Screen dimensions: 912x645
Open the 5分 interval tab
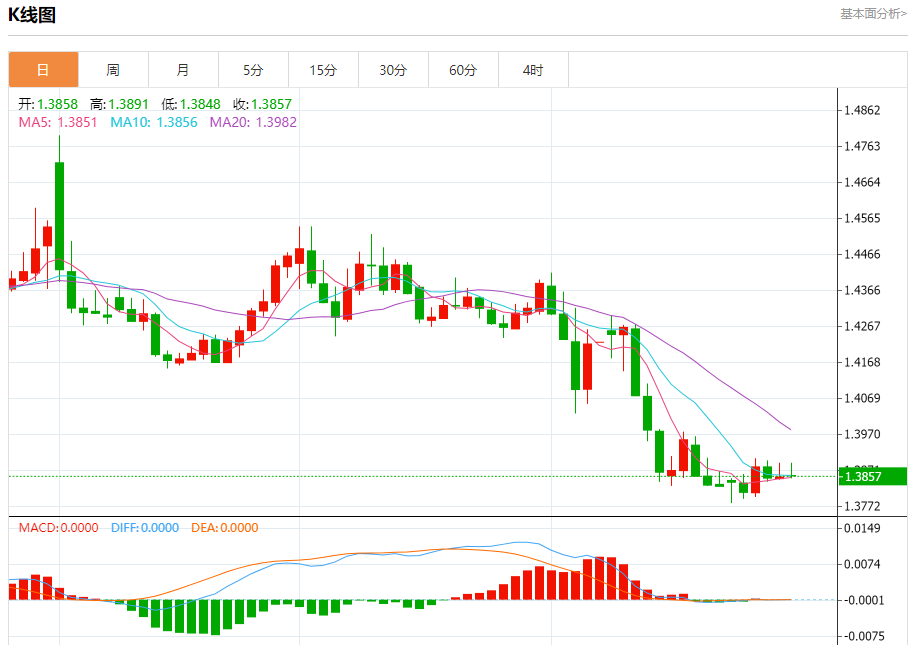coord(253,70)
